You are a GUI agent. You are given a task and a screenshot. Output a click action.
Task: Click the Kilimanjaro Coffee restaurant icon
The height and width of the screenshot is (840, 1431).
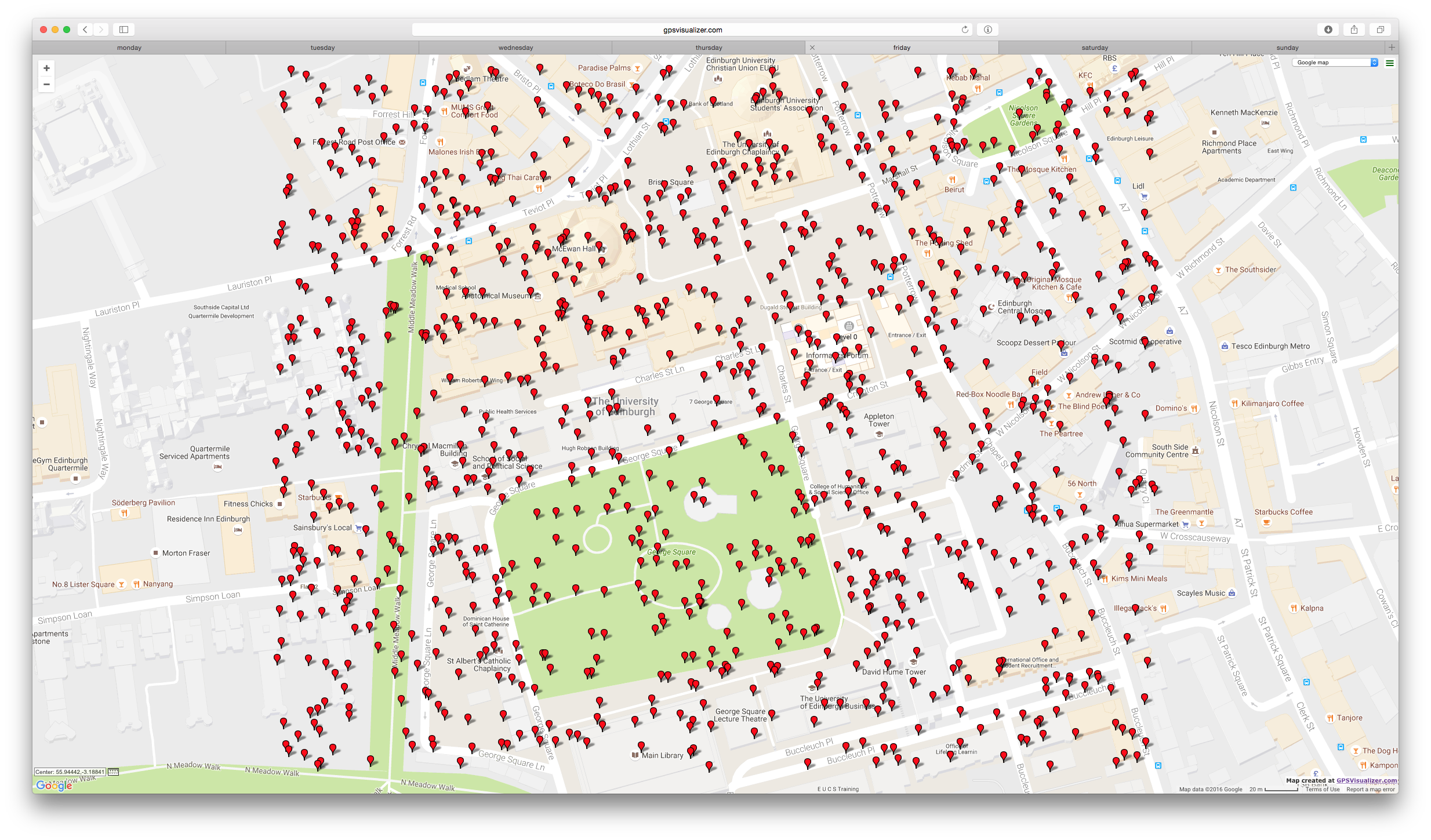1234,403
